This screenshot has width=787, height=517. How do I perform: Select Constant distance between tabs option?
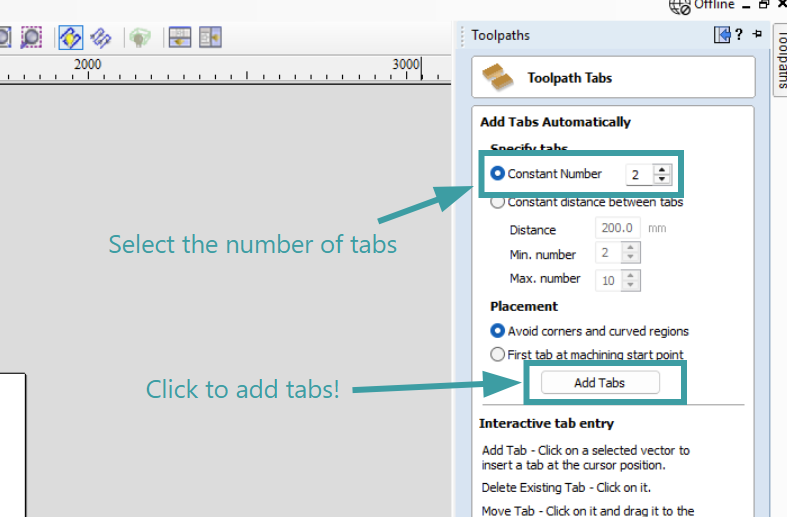click(497, 202)
